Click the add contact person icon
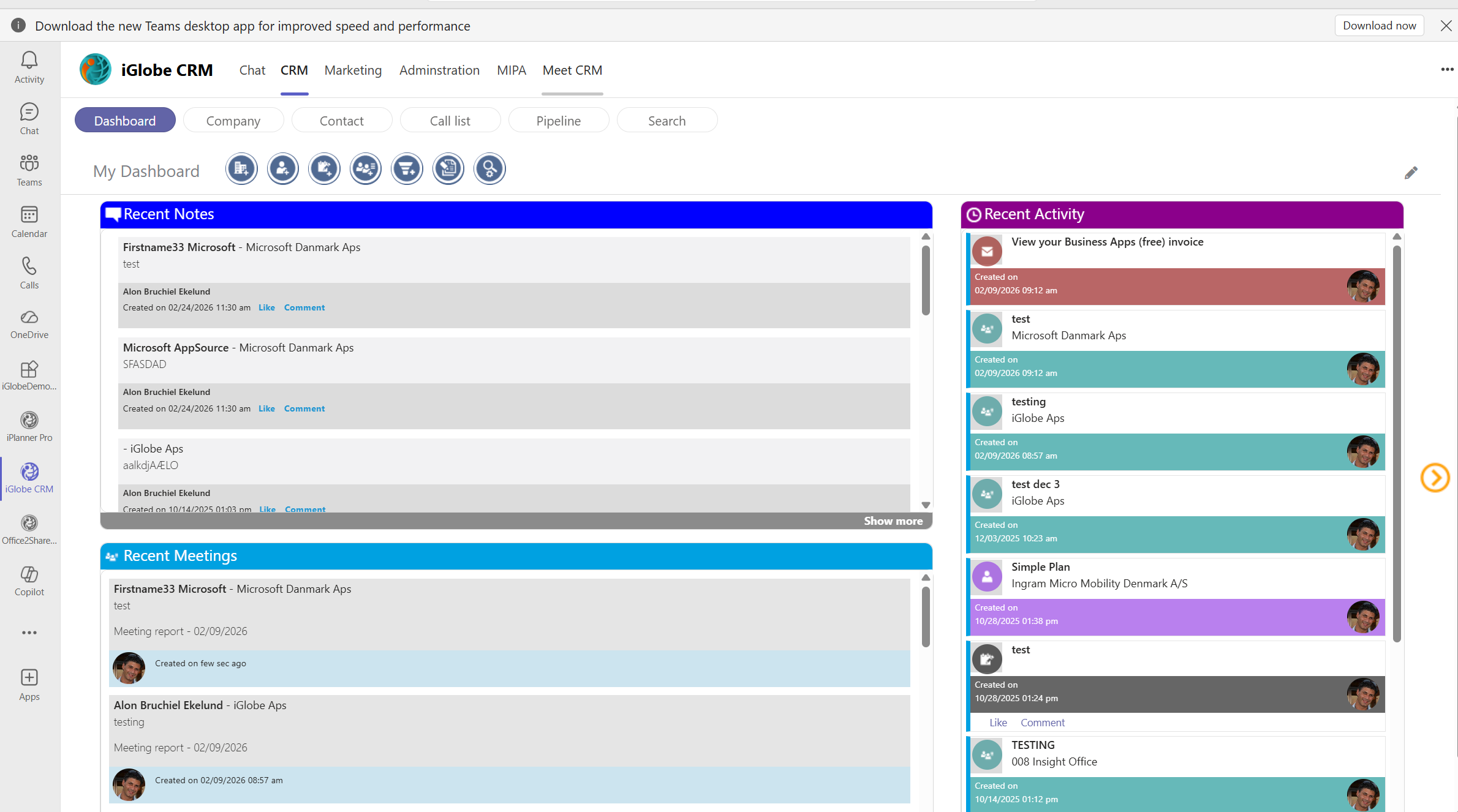The image size is (1458, 812). pos(283,169)
